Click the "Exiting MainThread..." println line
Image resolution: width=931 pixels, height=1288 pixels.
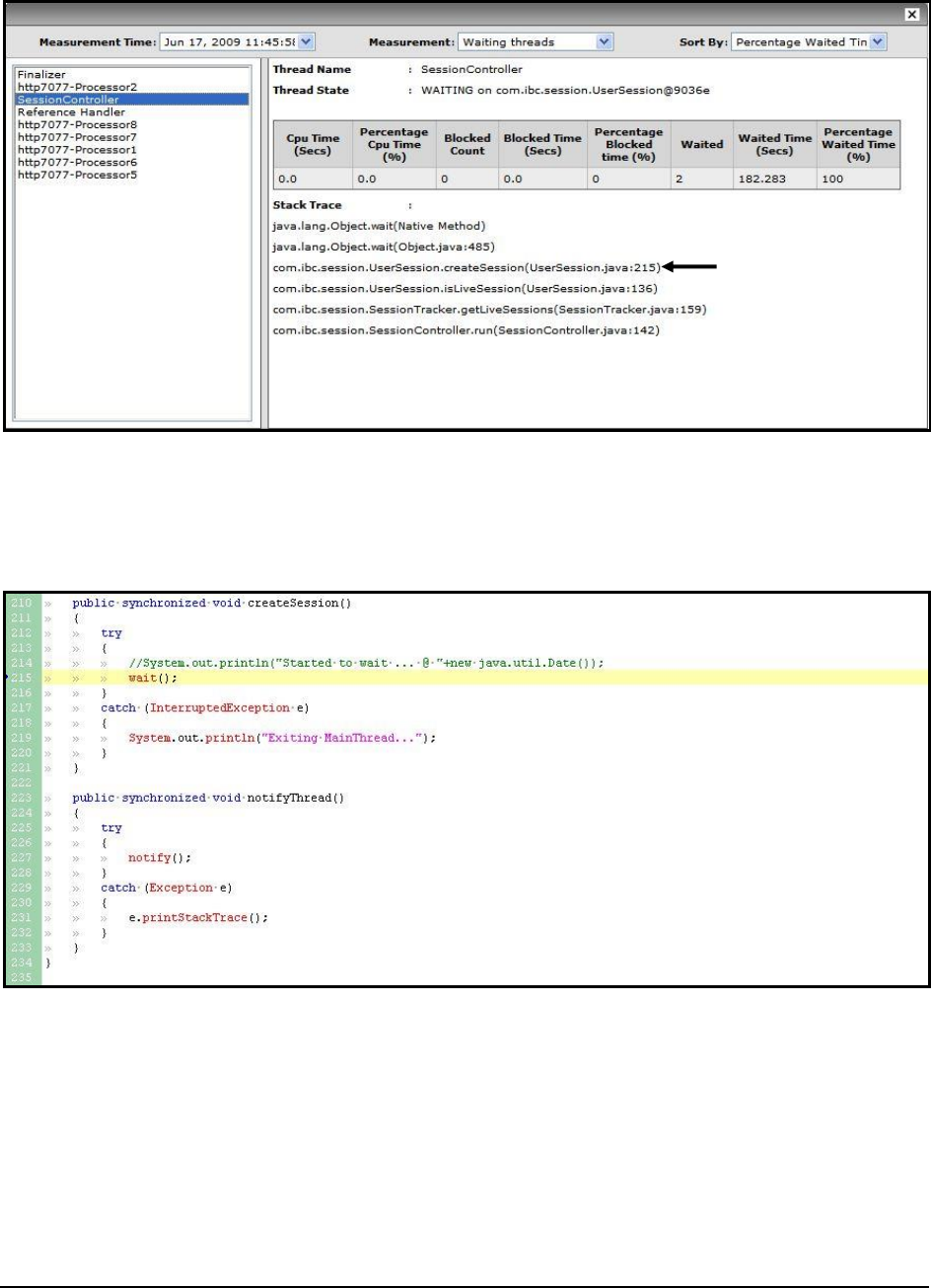click(282, 737)
